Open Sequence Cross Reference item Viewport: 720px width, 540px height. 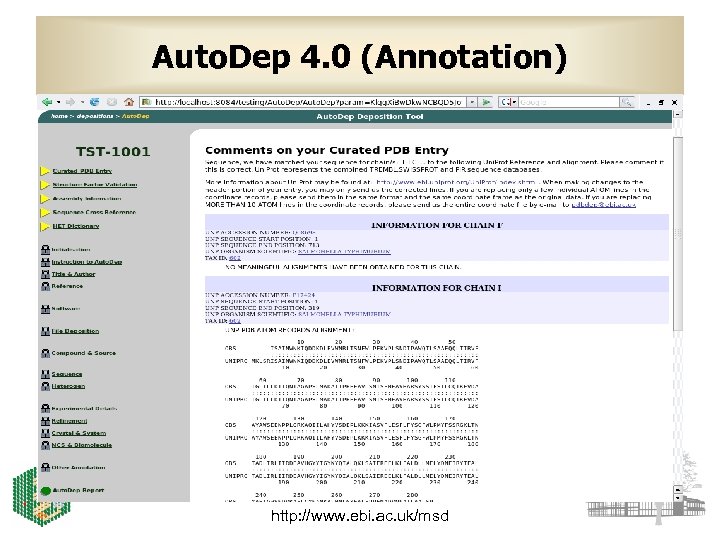pos(94,212)
